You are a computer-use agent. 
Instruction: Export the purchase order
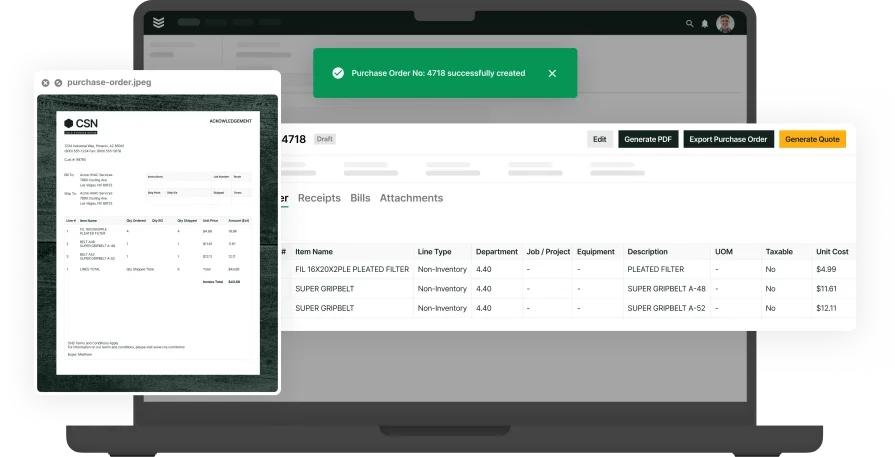[x=729, y=139]
